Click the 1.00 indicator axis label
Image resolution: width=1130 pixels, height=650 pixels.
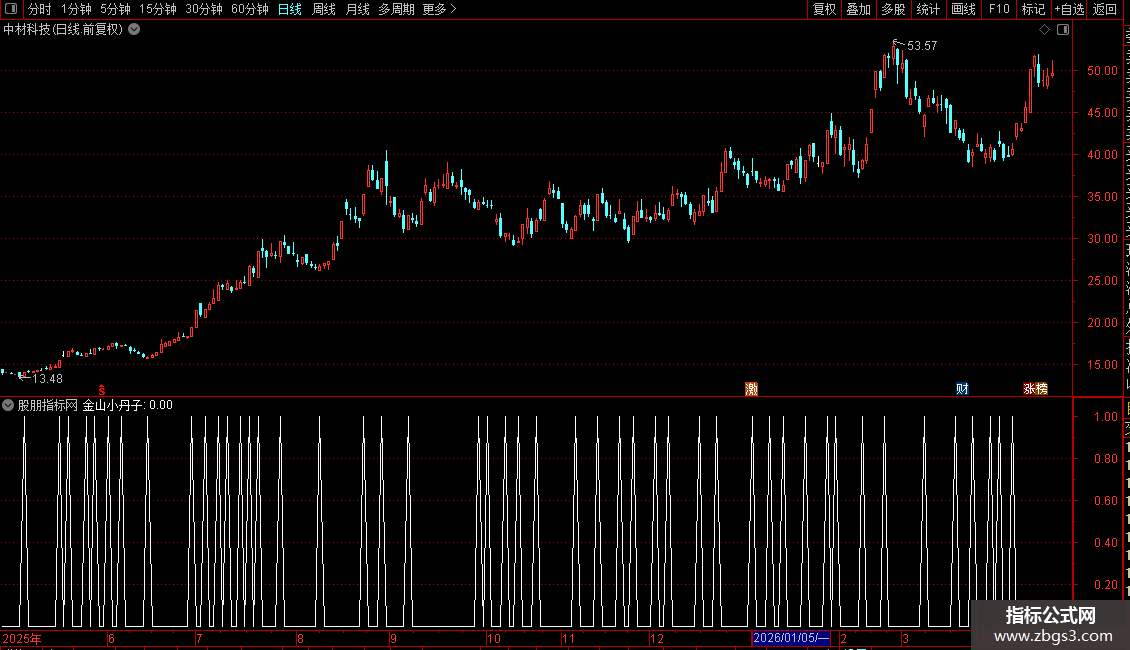pyautogui.click(x=1105, y=417)
